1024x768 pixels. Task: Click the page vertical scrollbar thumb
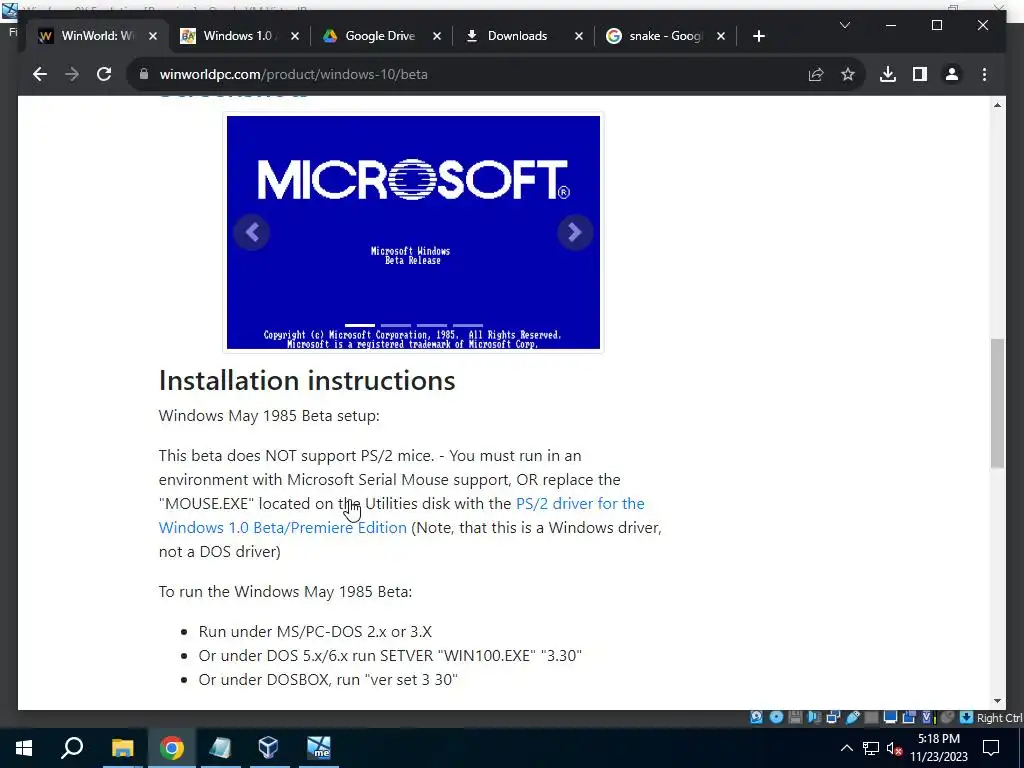click(997, 403)
